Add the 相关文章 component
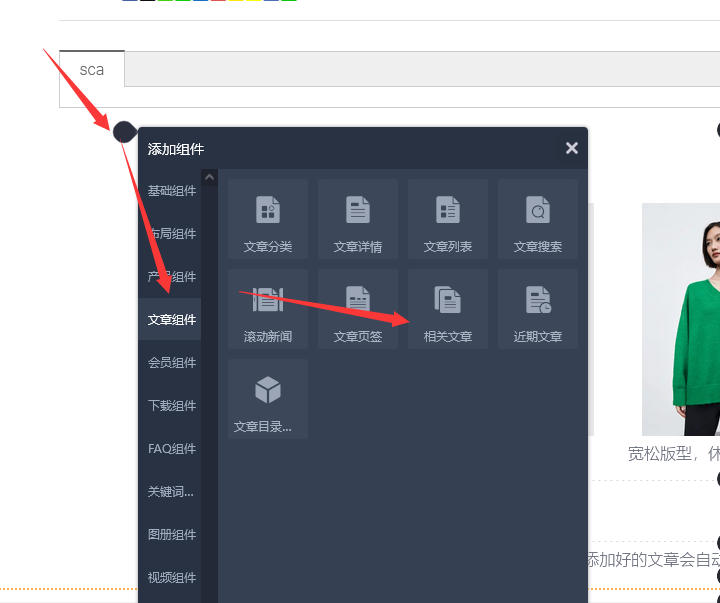The image size is (720, 603). tap(448, 309)
